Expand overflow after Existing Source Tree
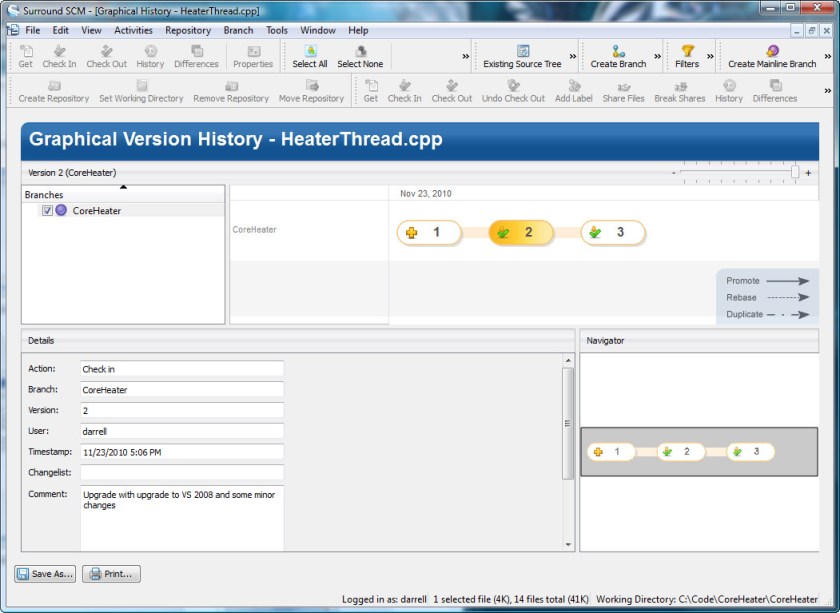 click(573, 57)
